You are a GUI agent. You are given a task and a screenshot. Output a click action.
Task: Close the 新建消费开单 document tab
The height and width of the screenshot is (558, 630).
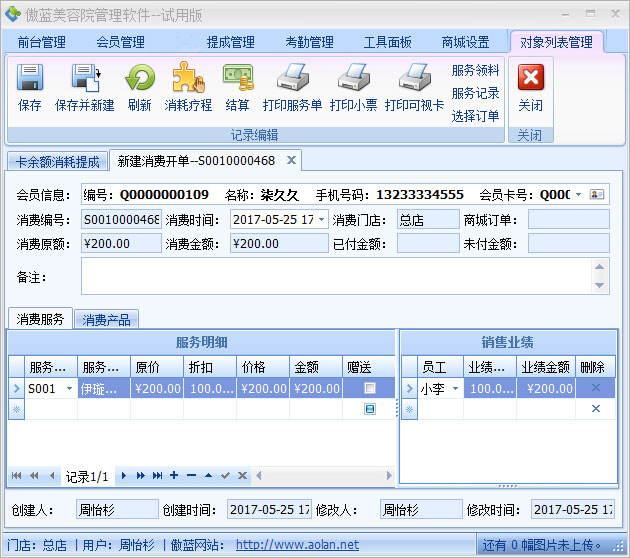(291, 160)
